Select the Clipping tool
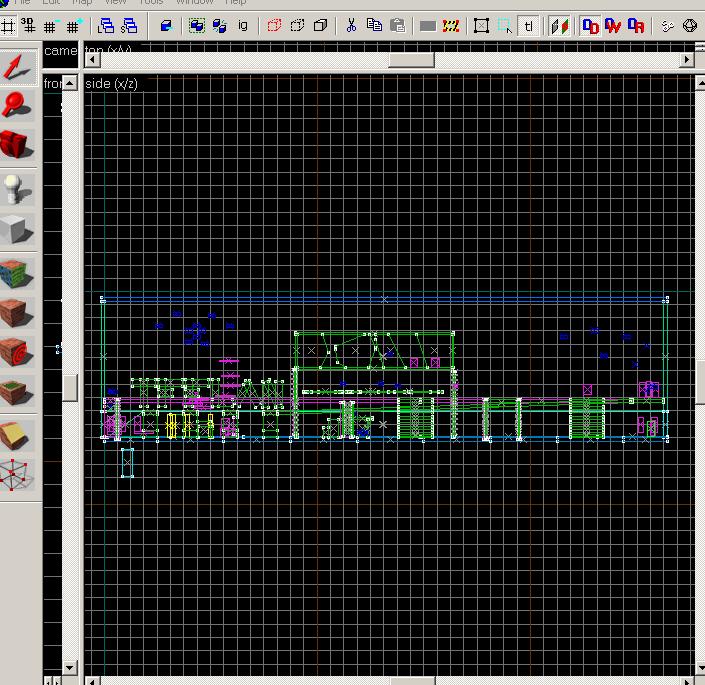Image resolution: width=705 pixels, height=685 pixels. pyautogui.click(x=18, y=436)
